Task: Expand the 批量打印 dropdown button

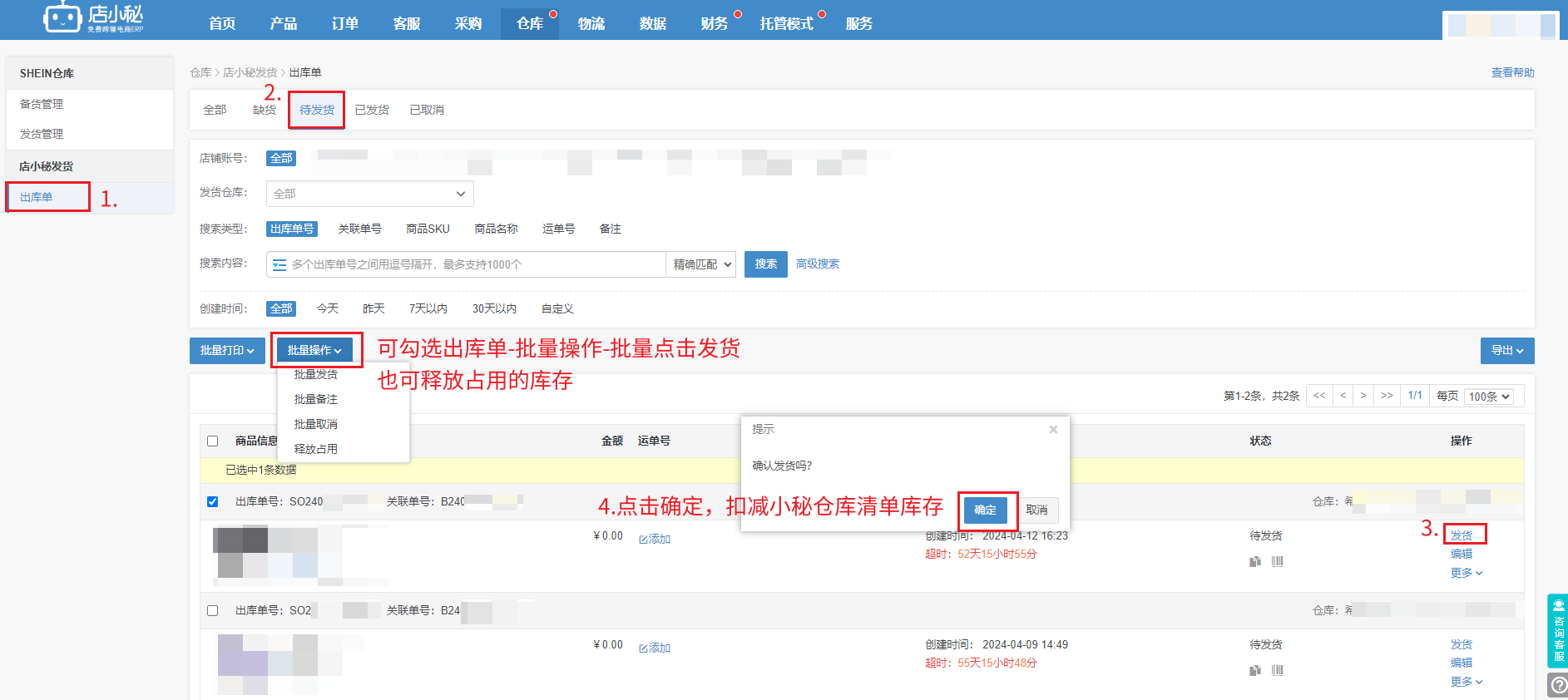Action: tap(227, 351)
